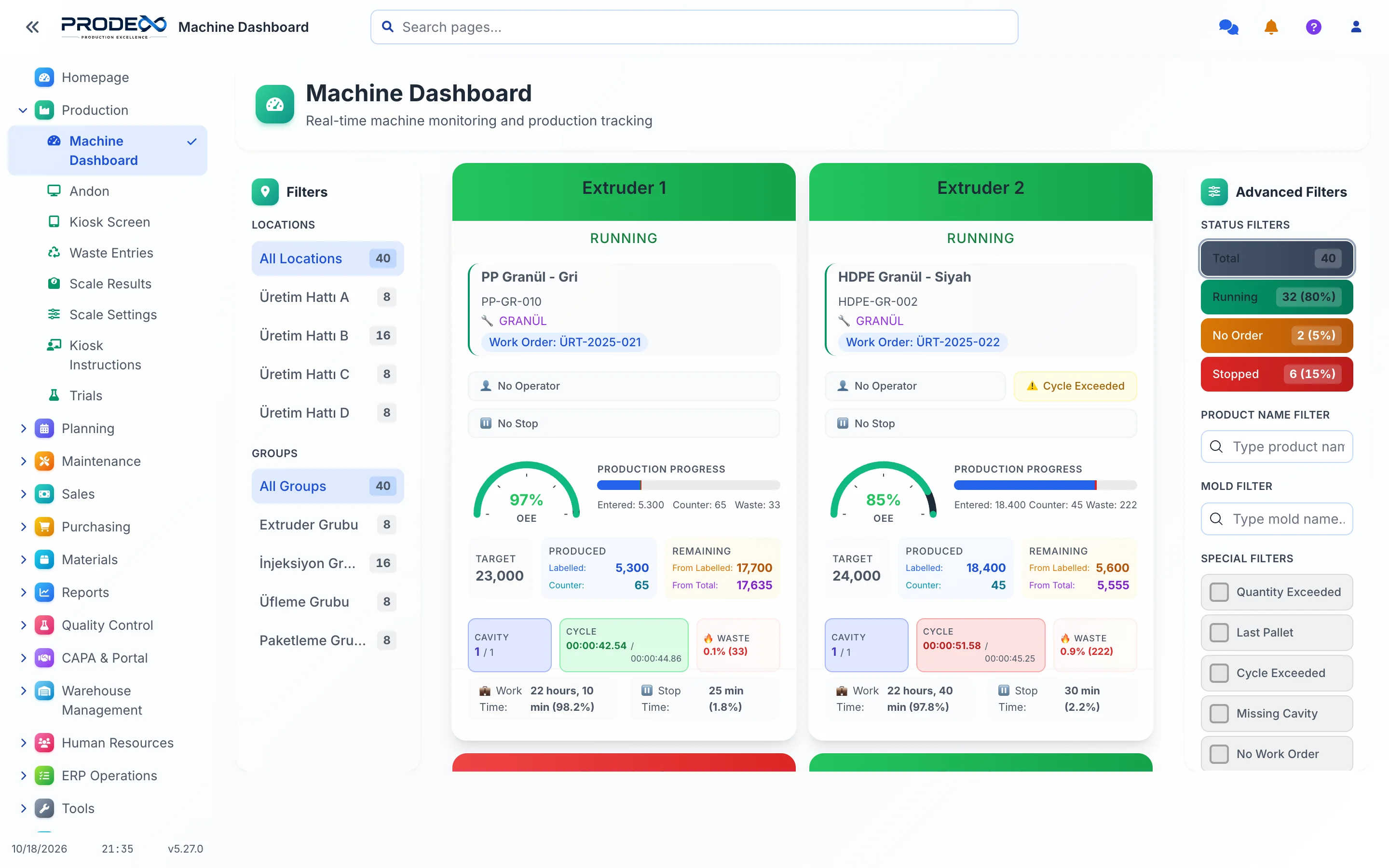Click the Kiosk Instructions icon

click(x=54, y=345)
